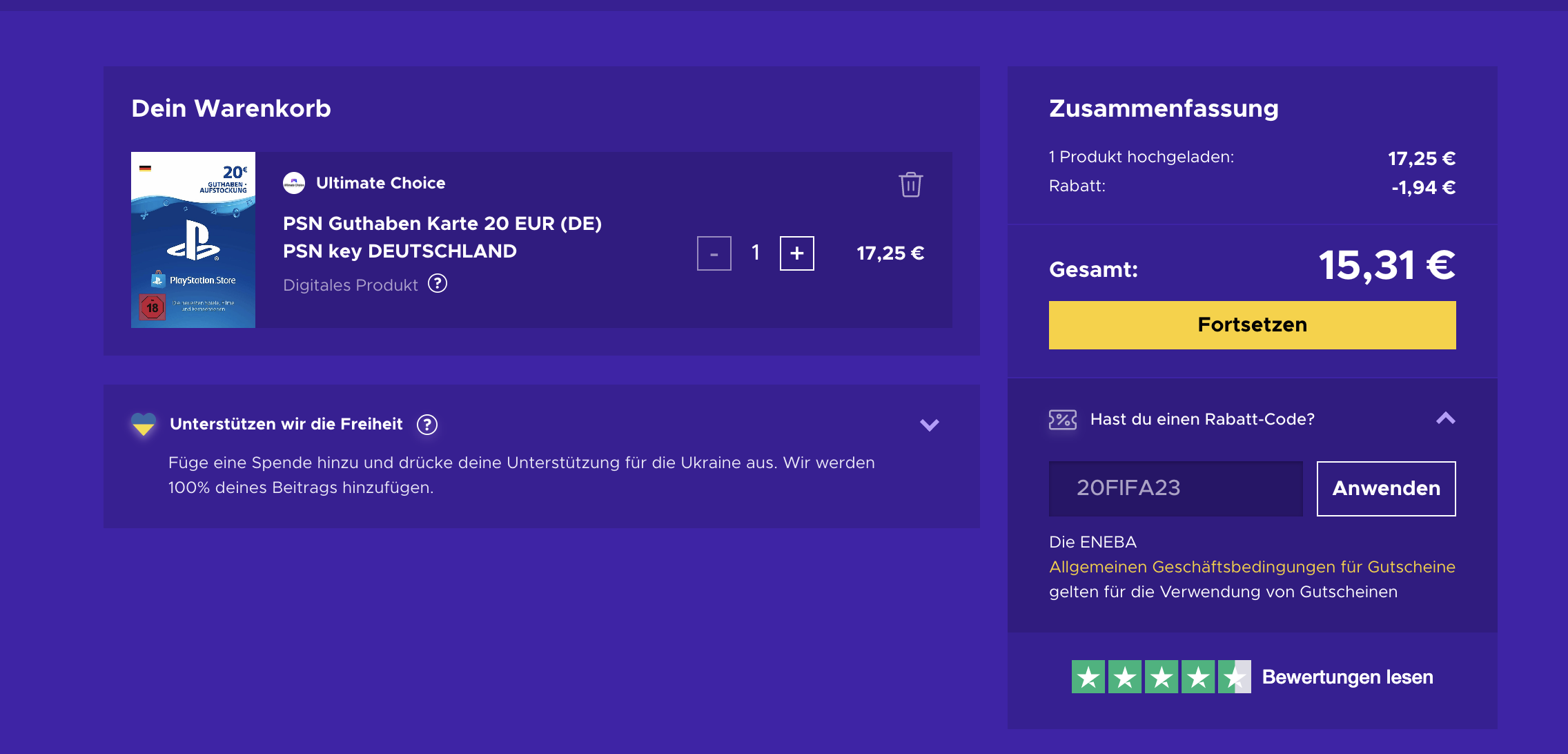Increase quantity with the plus button
Screen dimensions: 1568x754
[796, 253]
